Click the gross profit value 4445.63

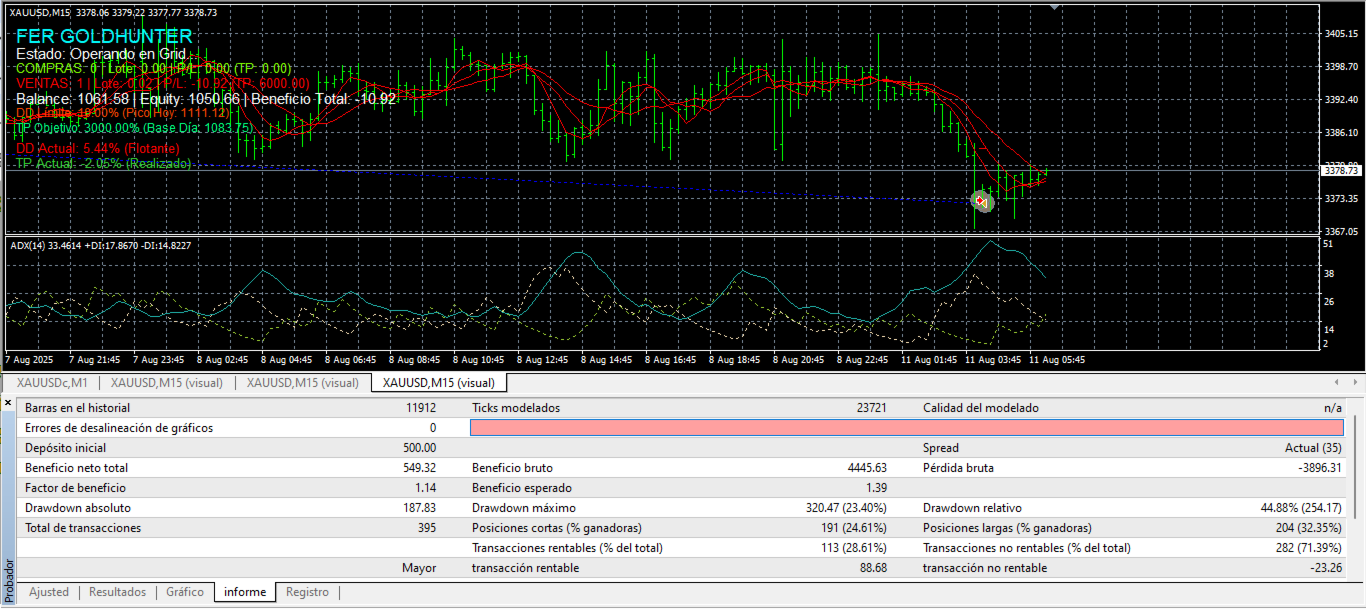click(x=868, y=468)
